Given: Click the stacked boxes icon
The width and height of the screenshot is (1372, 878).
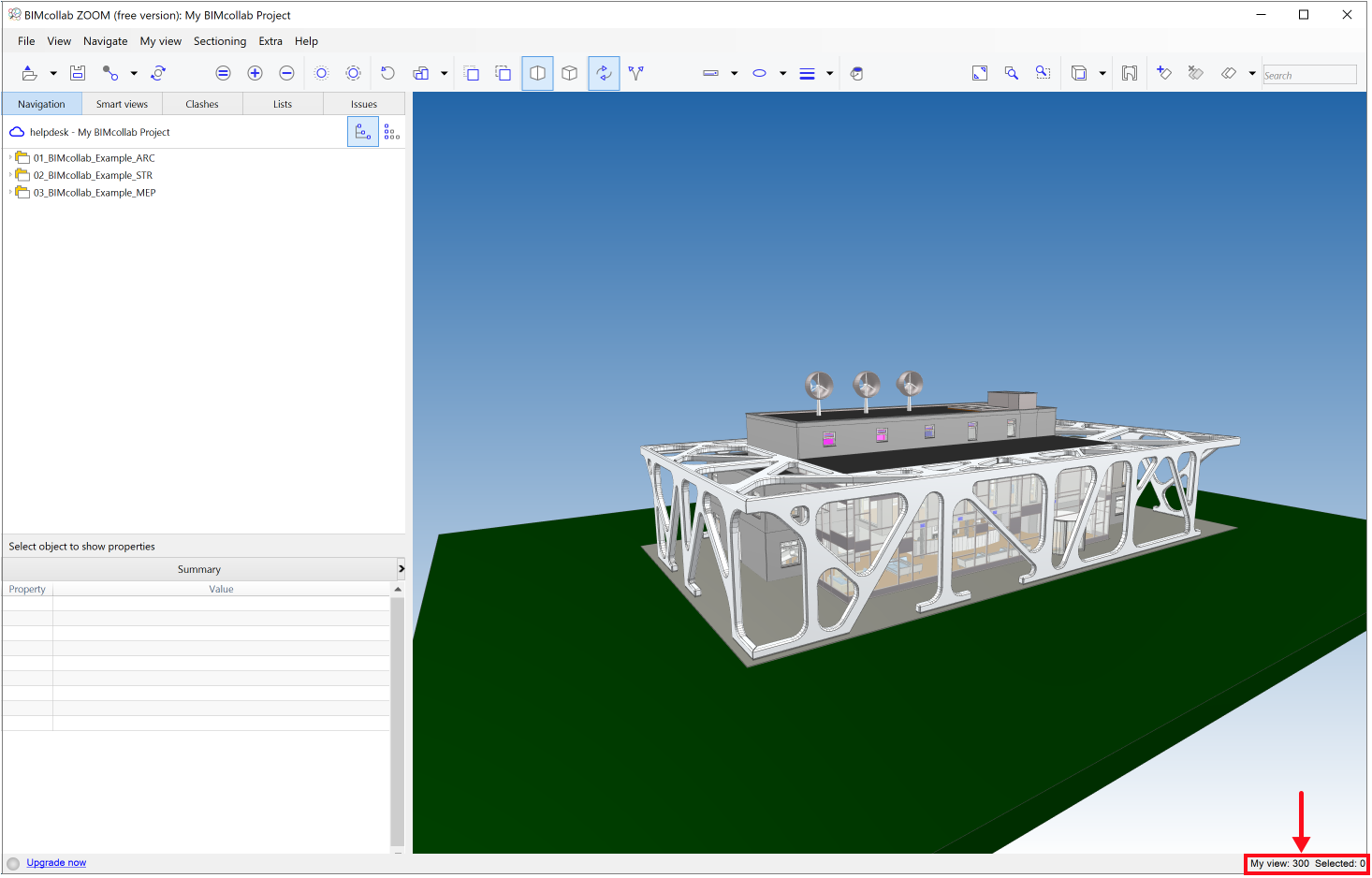Looking at the screenshot, I should tap(421, 73).
